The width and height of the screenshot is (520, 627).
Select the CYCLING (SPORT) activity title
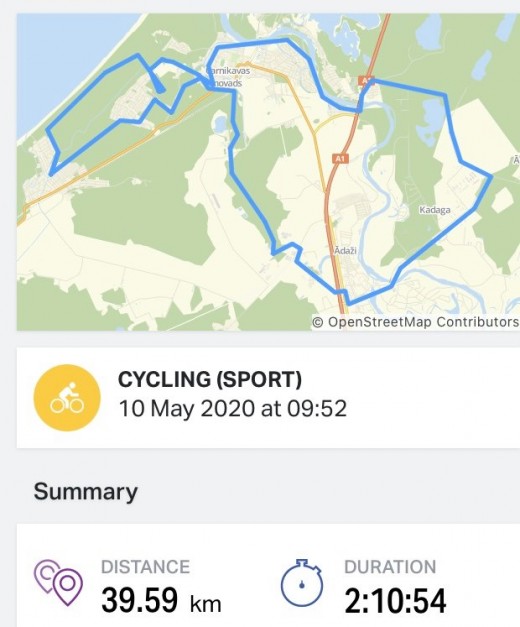click(x=210, y=379)
